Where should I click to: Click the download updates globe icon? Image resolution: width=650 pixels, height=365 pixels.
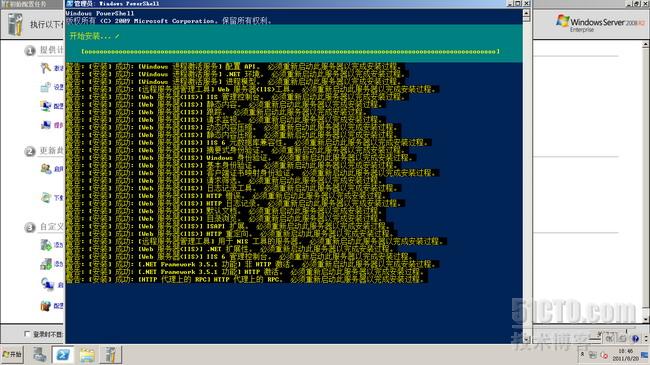[x=46, y=197]
